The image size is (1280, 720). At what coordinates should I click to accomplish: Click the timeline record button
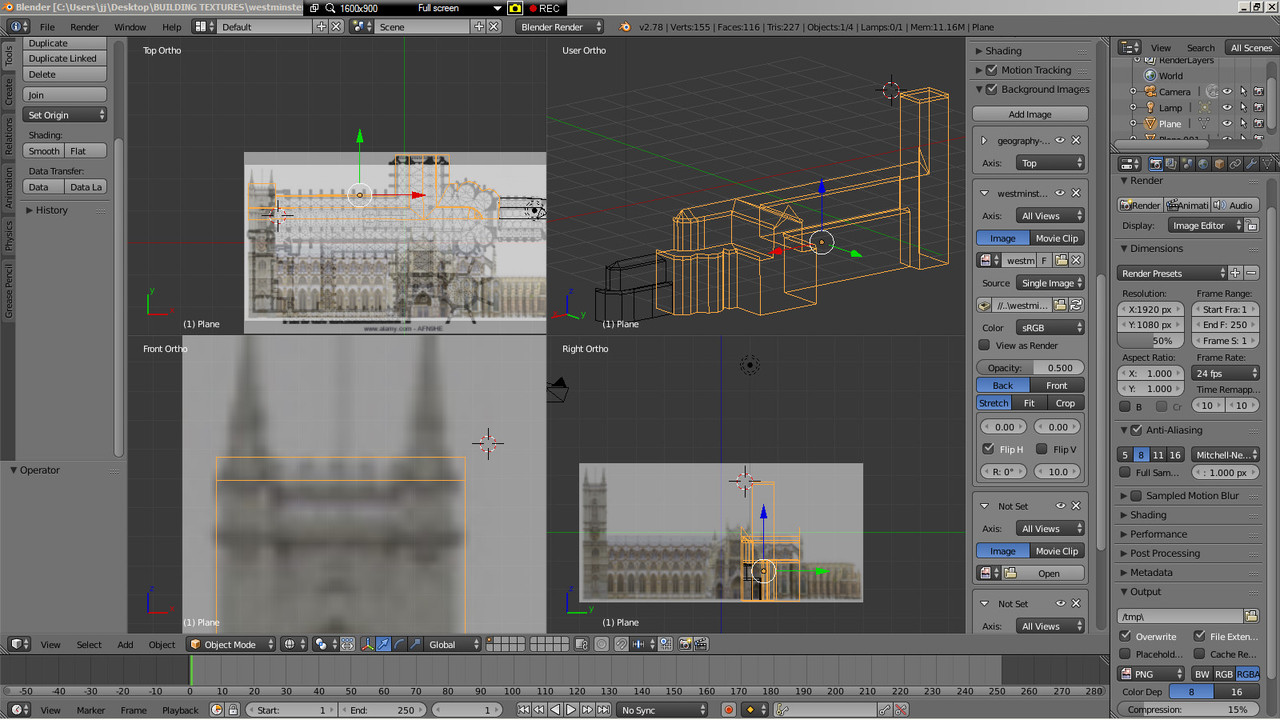(728, 710)
